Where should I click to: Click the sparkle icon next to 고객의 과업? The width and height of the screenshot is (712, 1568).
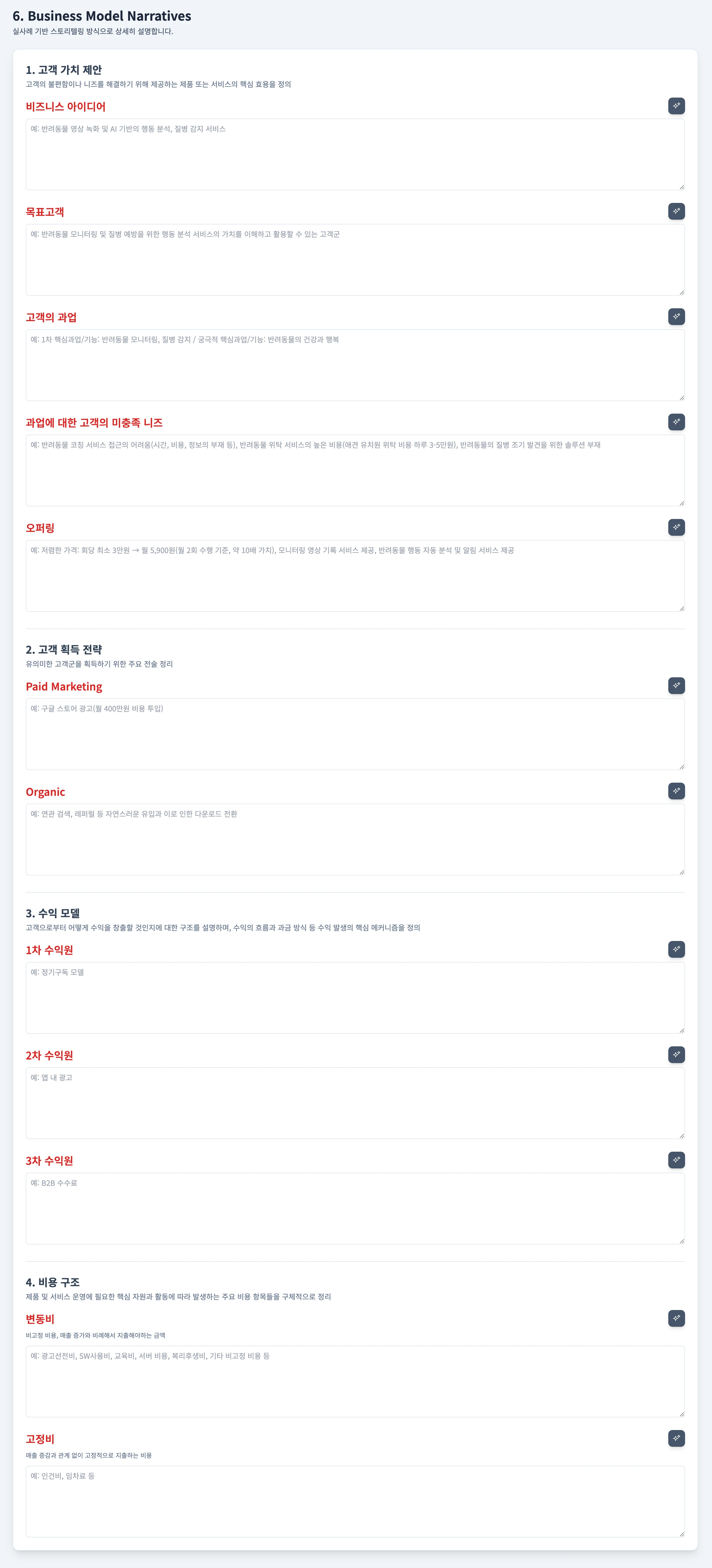676,317
